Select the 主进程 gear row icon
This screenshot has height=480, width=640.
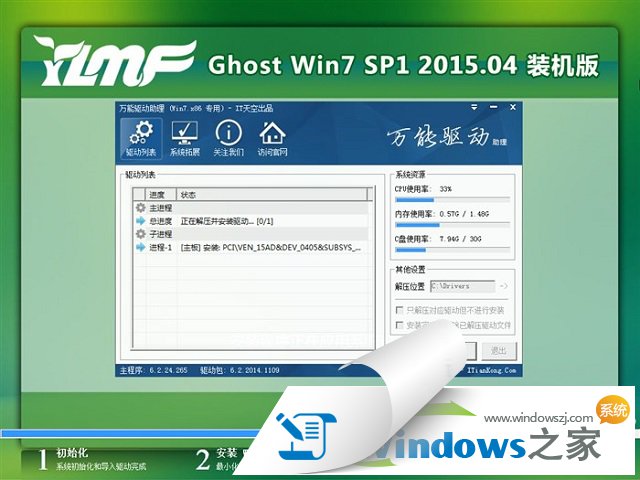pyautogui.click(x=140, y=208)
